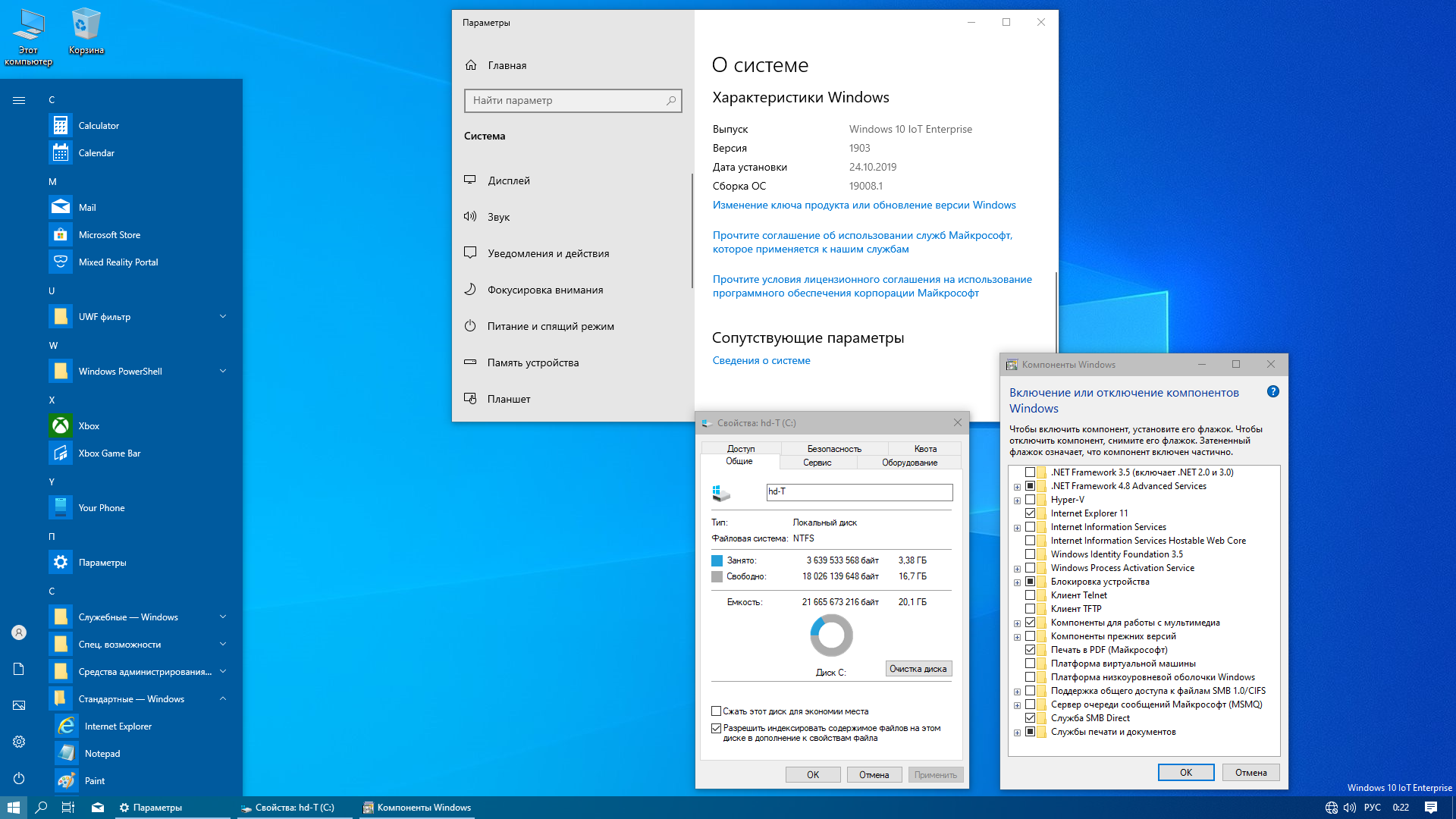
Task: Check .NET Framework 3.5 checkbox
Action: click(1030, 472)
